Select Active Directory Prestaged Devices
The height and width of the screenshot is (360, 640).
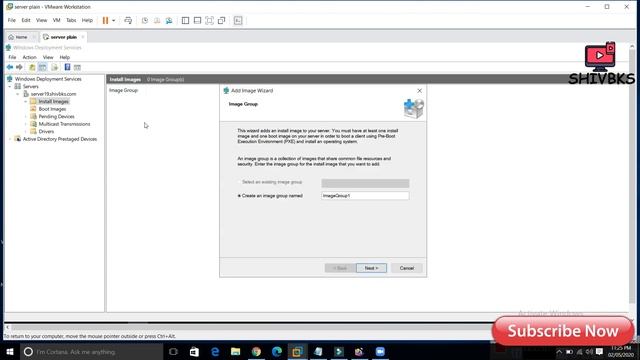pyautogui.click(x=60, y=139)
